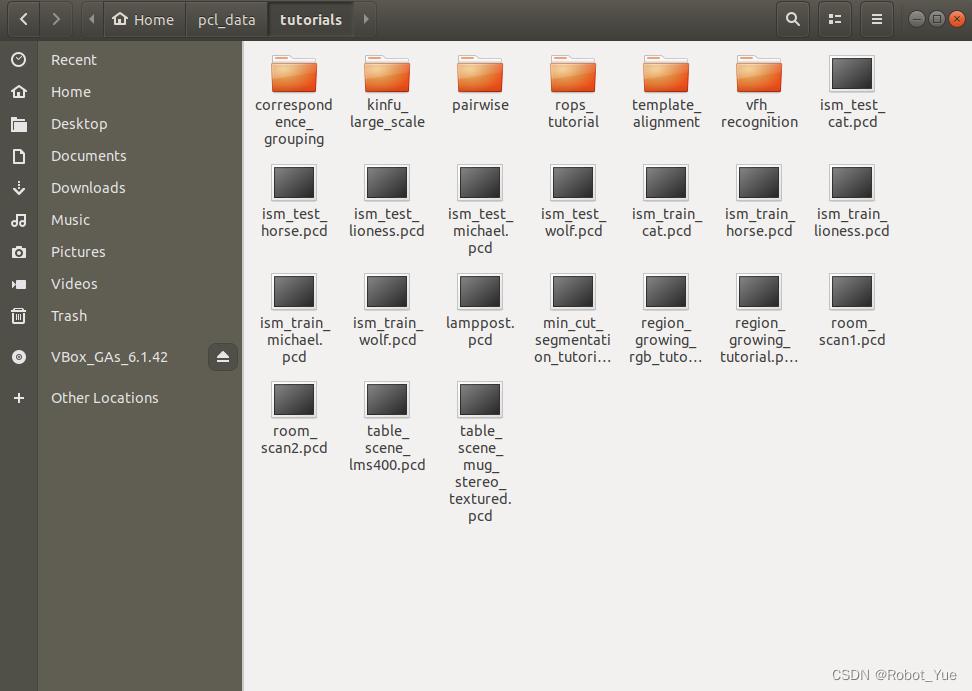972x691 pixels.
Task: Click the Home path bar button
Action: pos(144,20)
